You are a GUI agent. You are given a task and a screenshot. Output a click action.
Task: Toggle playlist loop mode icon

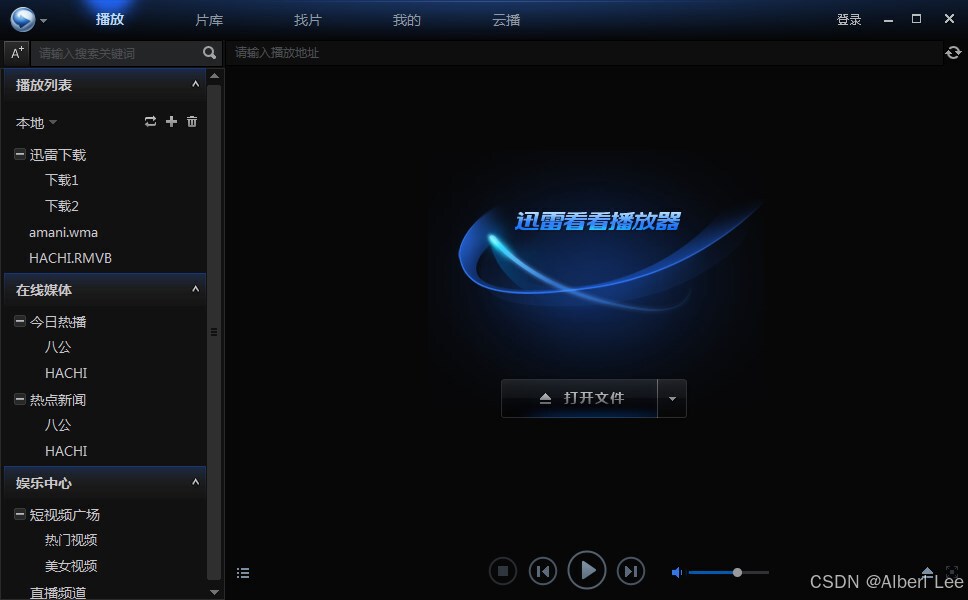(151, 122)
